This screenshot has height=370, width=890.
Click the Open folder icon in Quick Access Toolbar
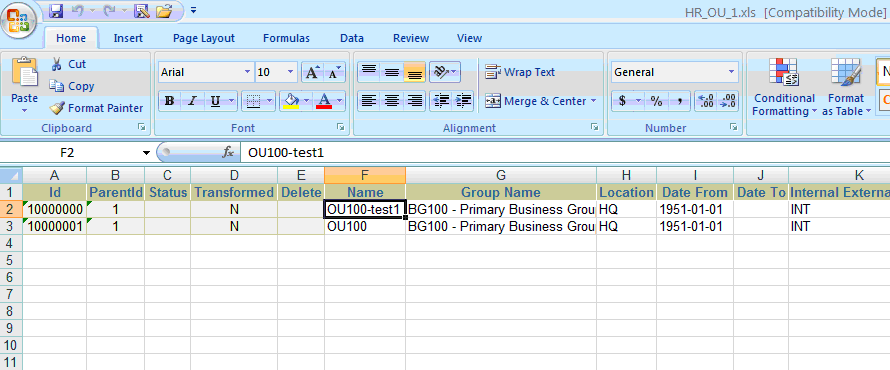click(x=163, y=10)
